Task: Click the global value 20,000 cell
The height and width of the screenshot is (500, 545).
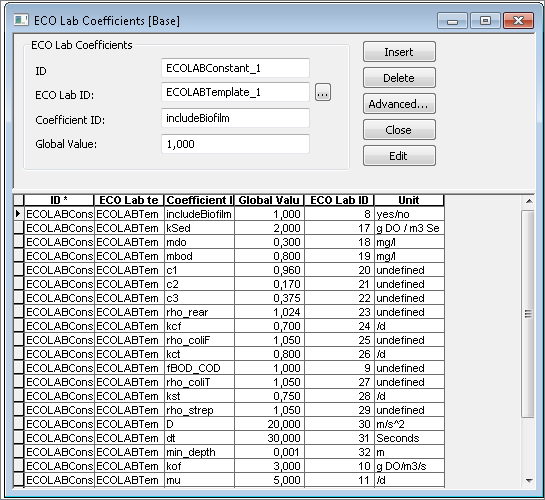Action: pyautogui.click(x=269, y=424)
